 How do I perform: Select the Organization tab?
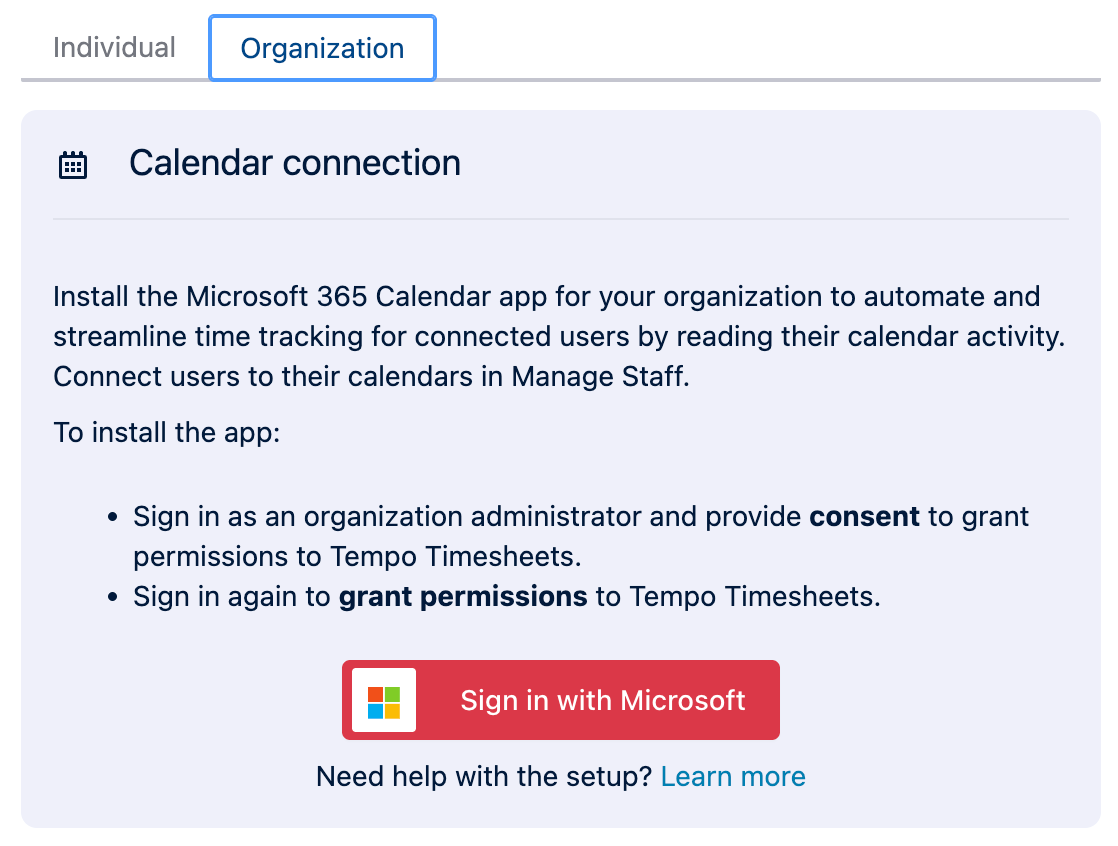point(322,47)
